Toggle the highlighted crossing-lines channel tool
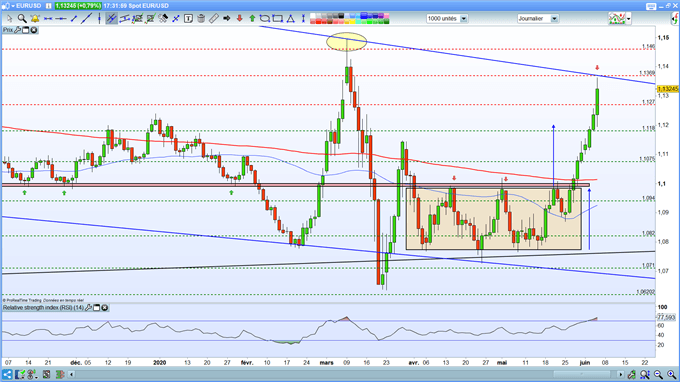The image size is (680, 382). [111, 19]
